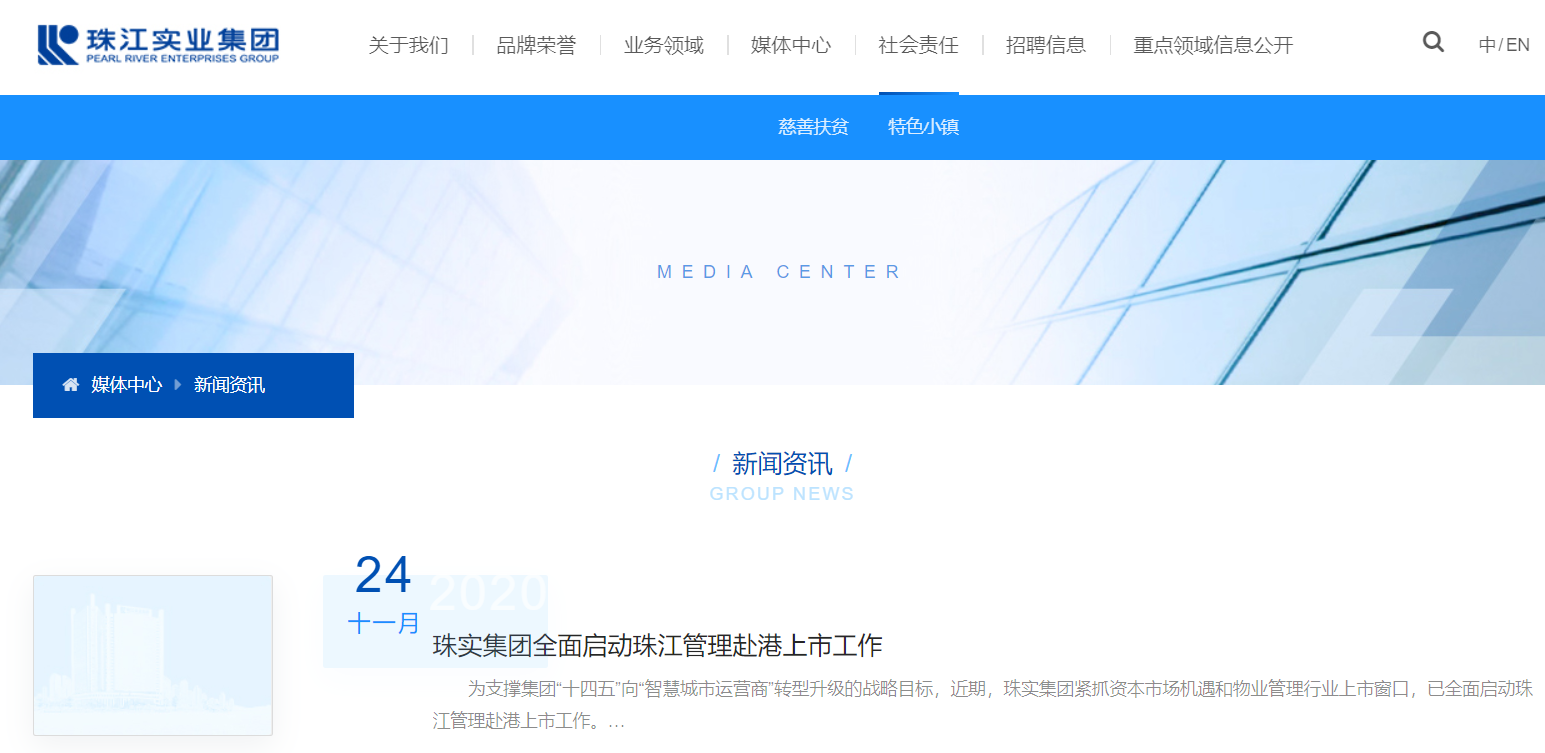Open the 社会责任 navigation menu

[917, 45]
